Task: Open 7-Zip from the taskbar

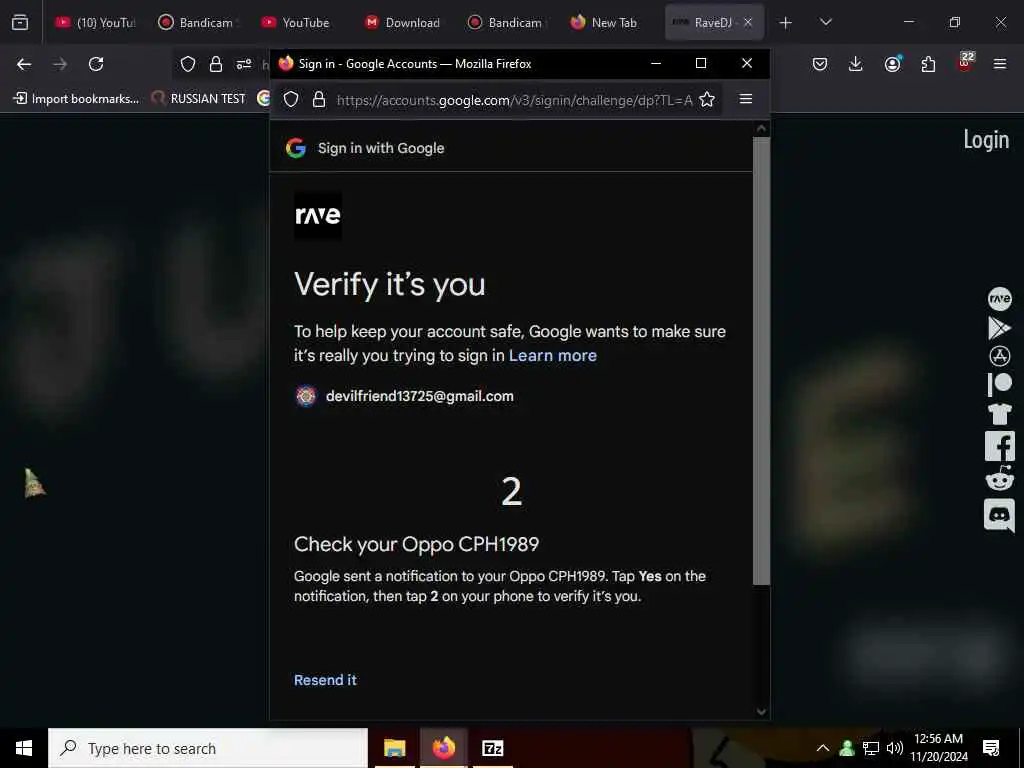Action: (492, 748)
